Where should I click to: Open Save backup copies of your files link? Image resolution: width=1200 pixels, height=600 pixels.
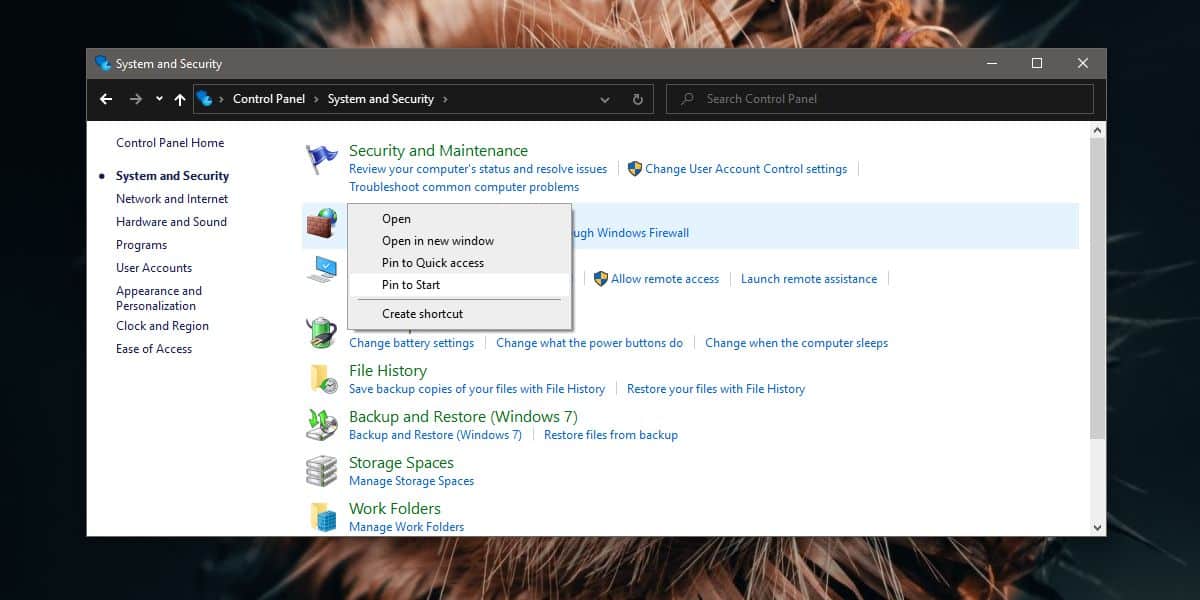point(477,389)
